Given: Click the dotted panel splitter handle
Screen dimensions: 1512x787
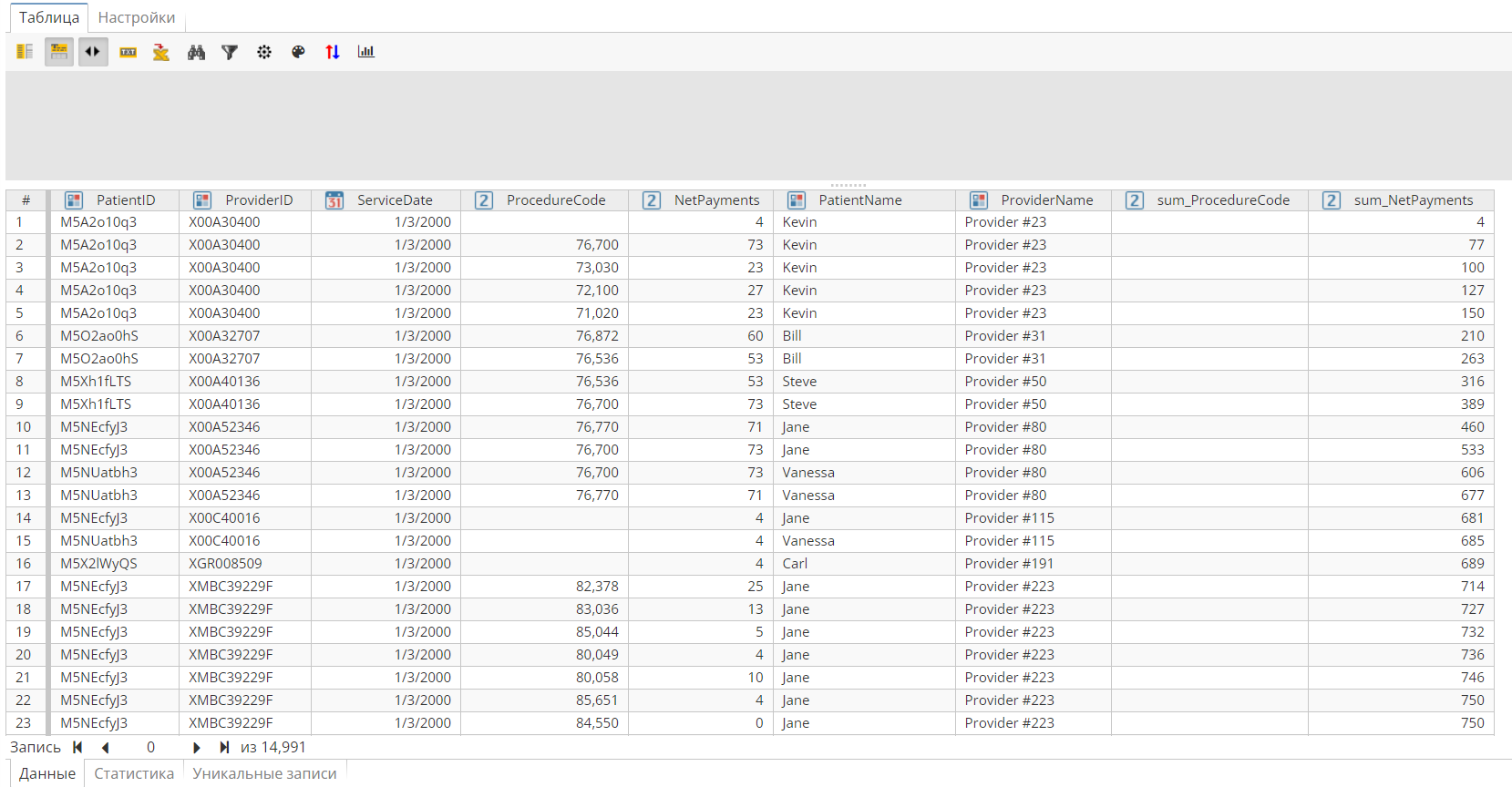Looking at the screenshot, I should pos(849,185).
